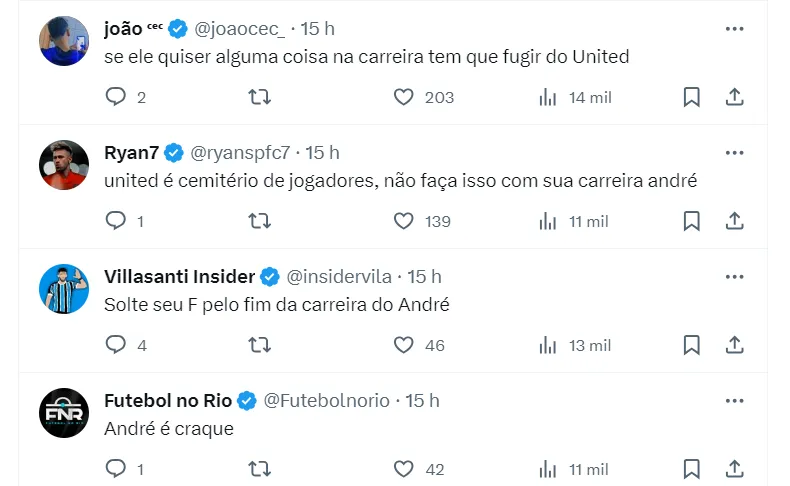Open the @ryanspfc7 profile handle link
This screenshot has height=486, width=790.
coord(240,152)
